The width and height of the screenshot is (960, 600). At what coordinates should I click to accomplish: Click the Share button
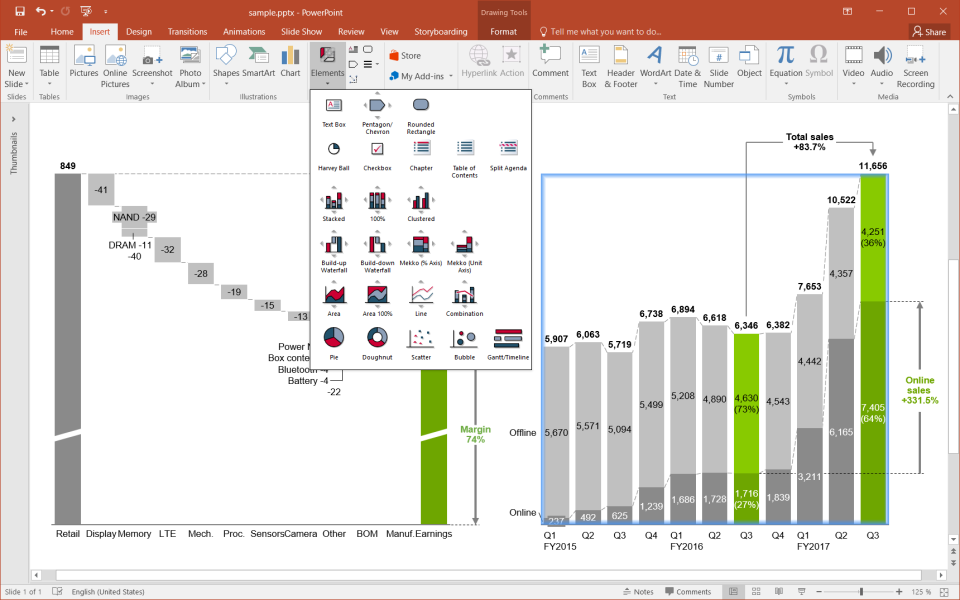point(929,32)
